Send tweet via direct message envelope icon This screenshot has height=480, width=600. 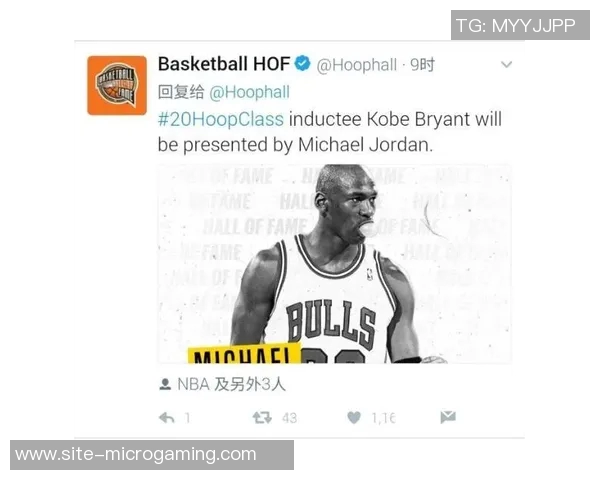pos(448,417)
